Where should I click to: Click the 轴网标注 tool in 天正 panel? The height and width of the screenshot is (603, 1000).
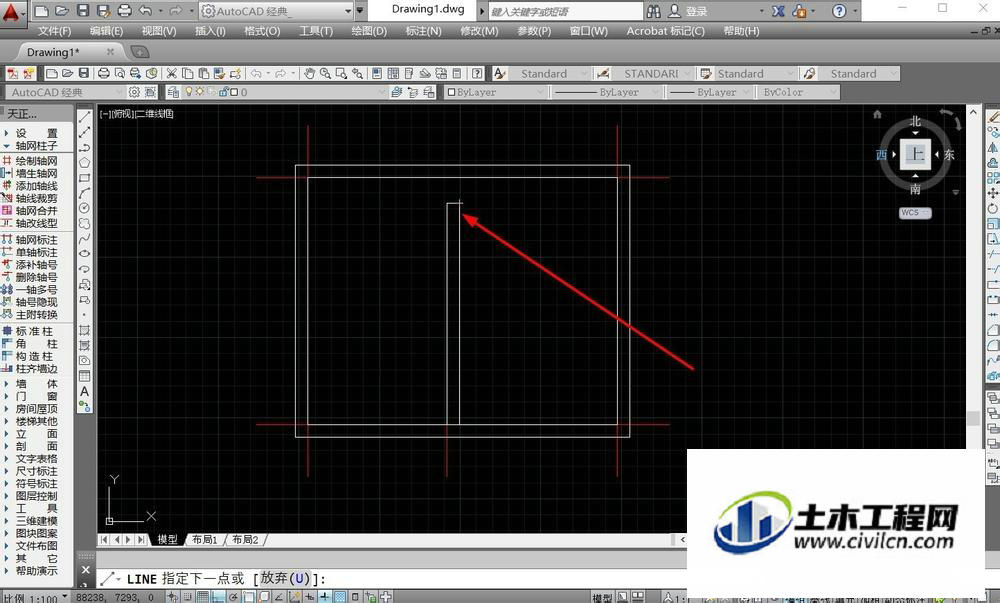pyautogui.click(x=30, y=240)
